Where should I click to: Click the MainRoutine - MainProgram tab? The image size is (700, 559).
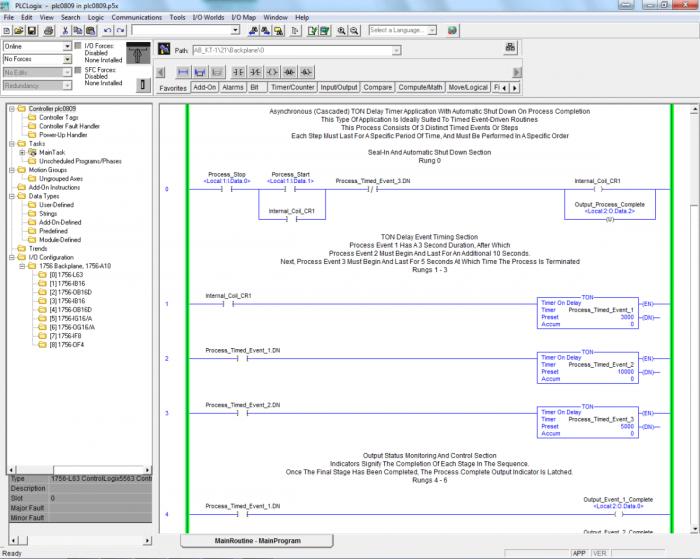[257, 541]
